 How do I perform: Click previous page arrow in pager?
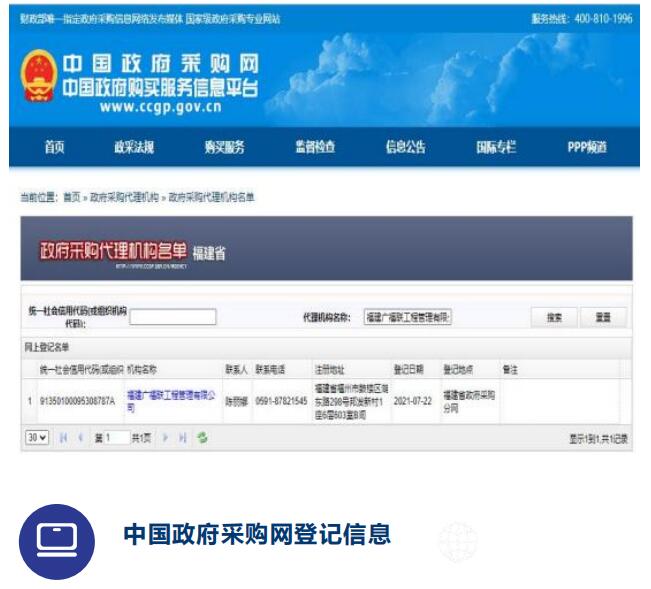tap(81, 438)
